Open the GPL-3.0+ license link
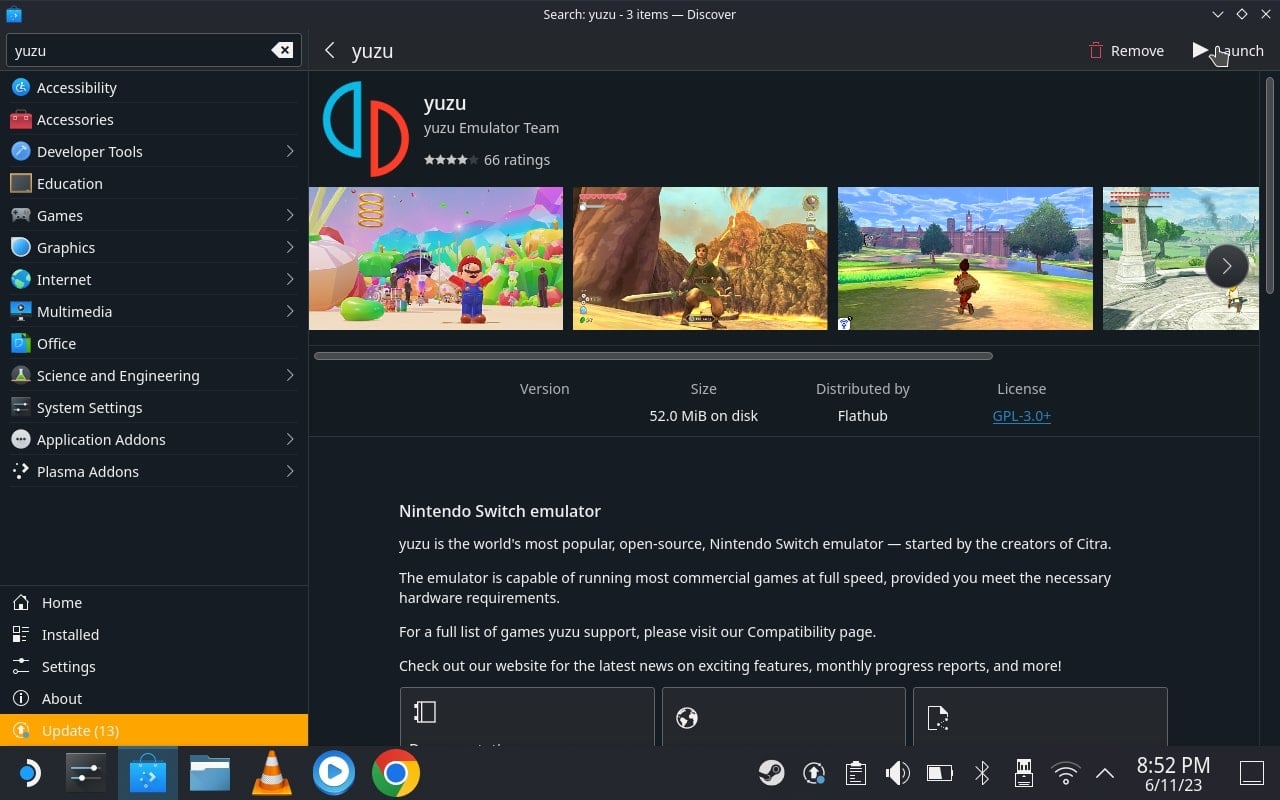 click(1021, 415)
